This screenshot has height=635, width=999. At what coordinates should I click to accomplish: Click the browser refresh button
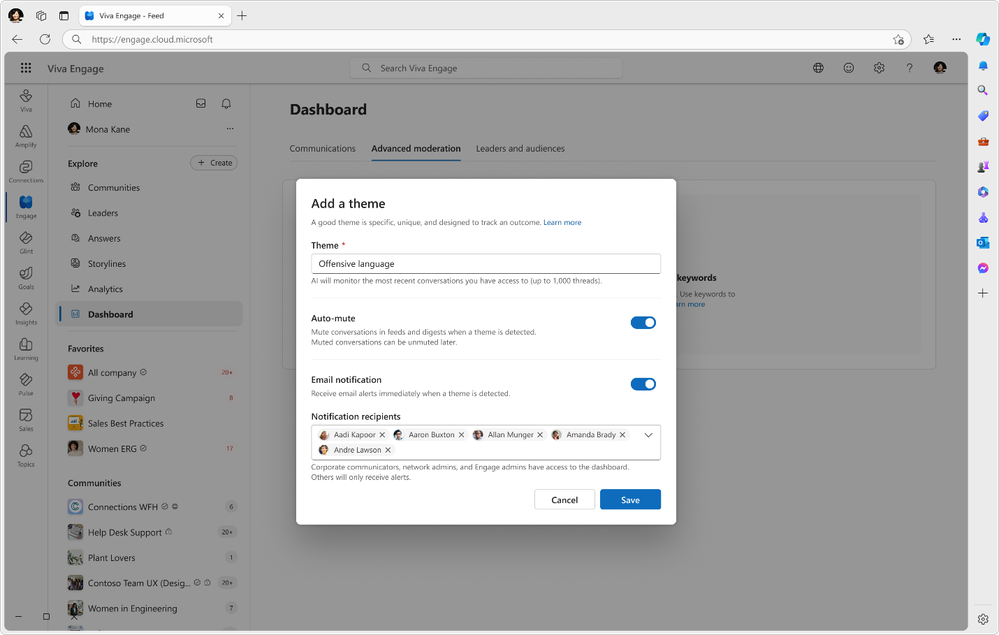45,39
